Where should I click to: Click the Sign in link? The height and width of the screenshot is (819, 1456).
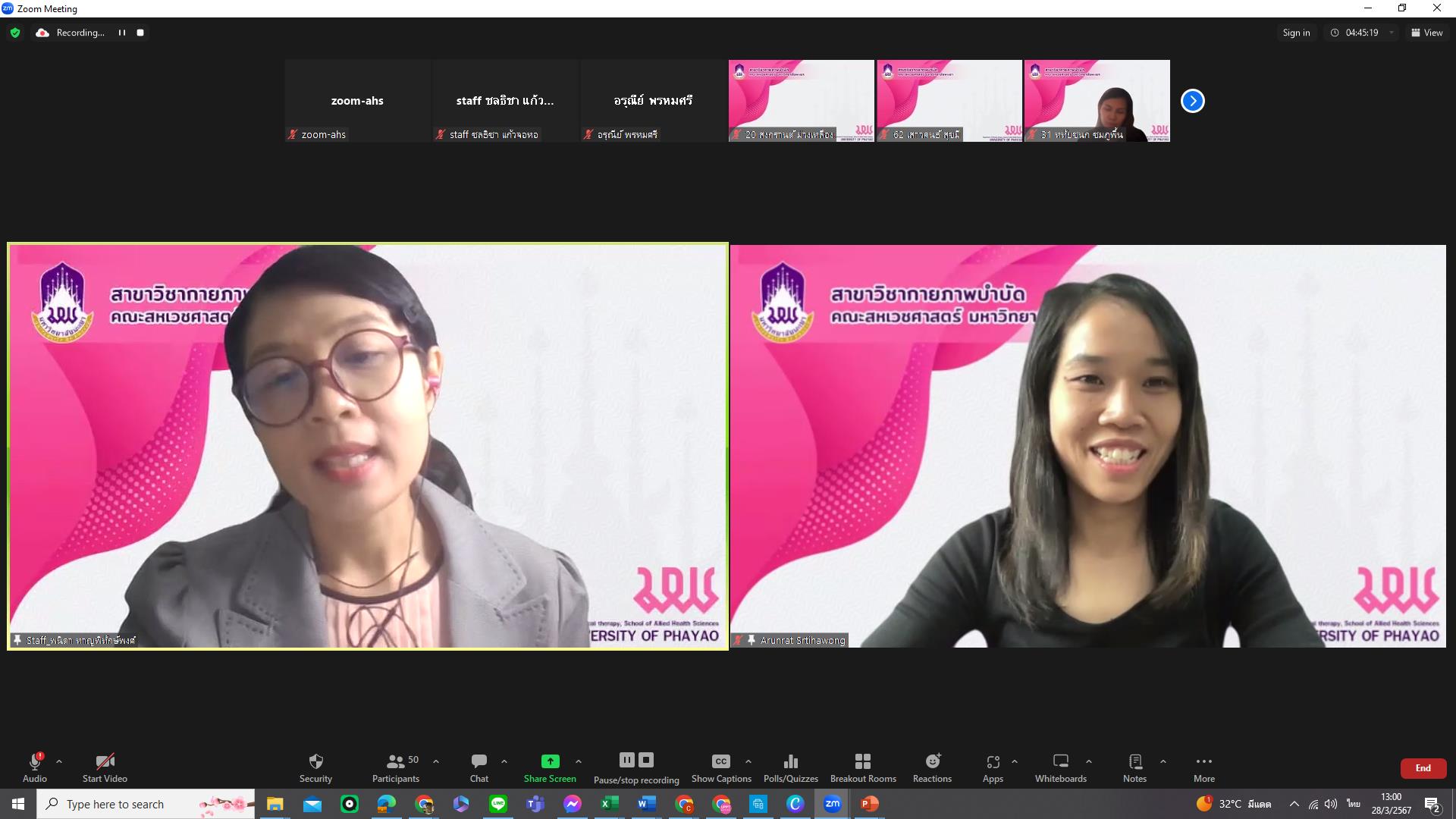pos(1296,33)
